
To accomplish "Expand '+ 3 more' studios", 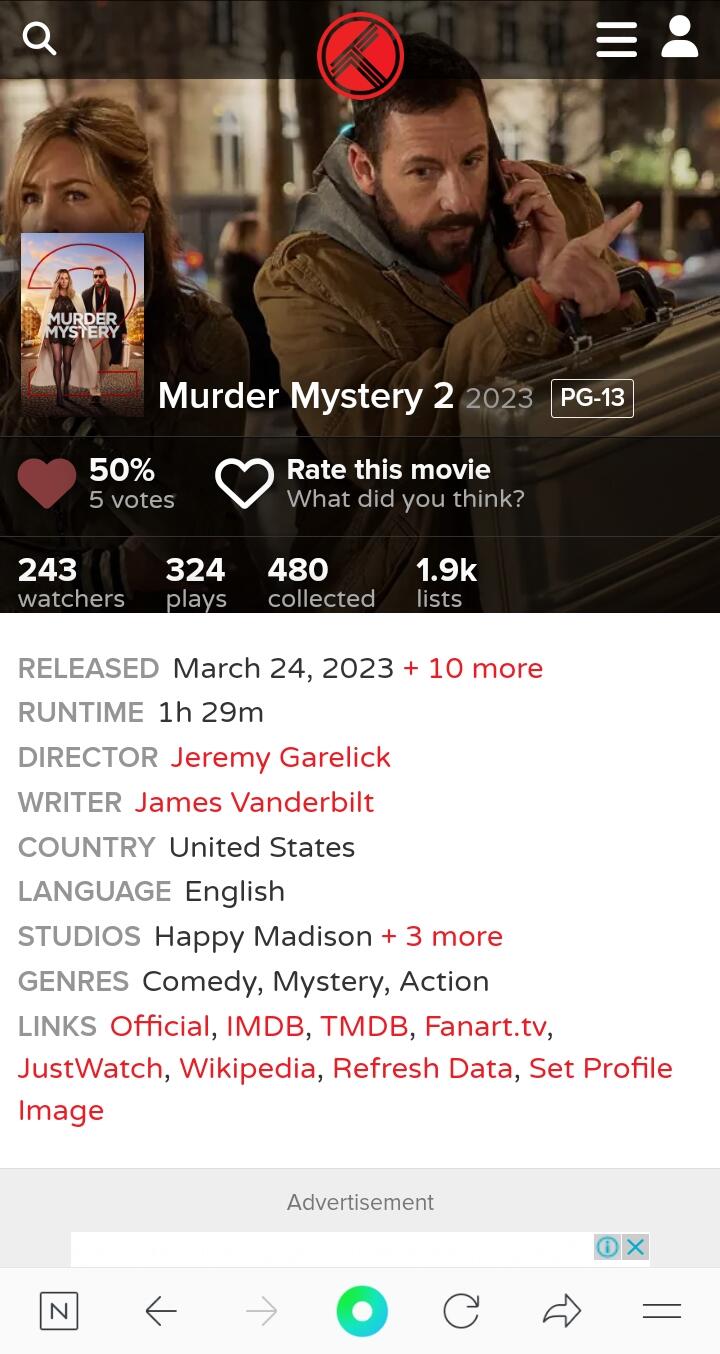I will coord(442,936).
